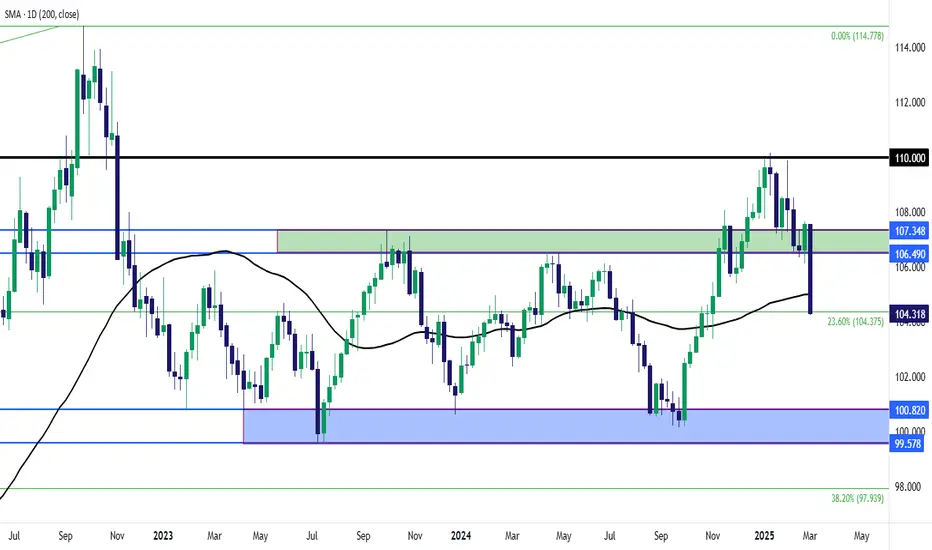The height and width of the screenshot is (550, 932).
Task: Click the May label at far right of time axis
Action: point(861,536)
